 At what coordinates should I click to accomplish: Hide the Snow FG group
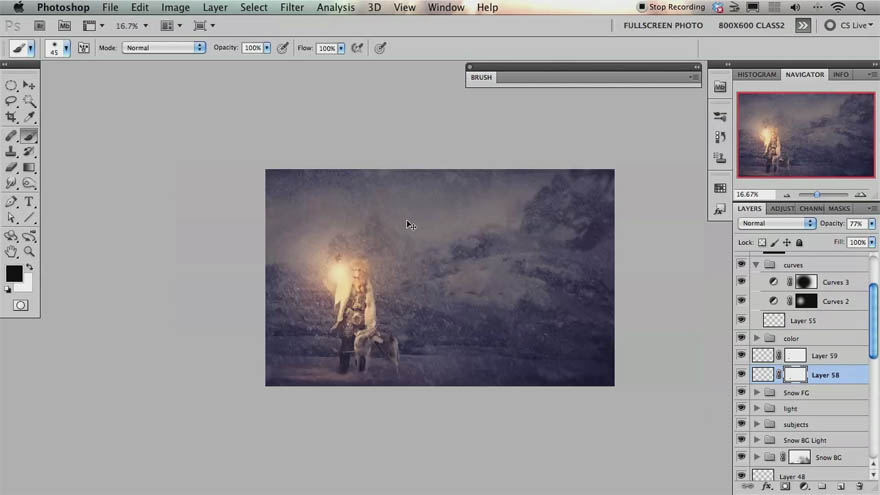coord(741,392)
